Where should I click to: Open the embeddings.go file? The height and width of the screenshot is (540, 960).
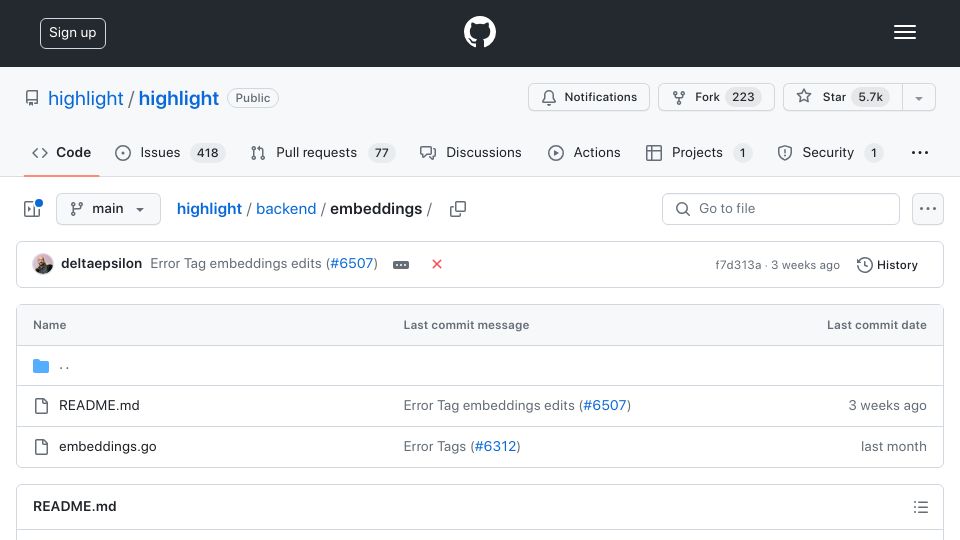pyautogui.click(x=108, y=446)
